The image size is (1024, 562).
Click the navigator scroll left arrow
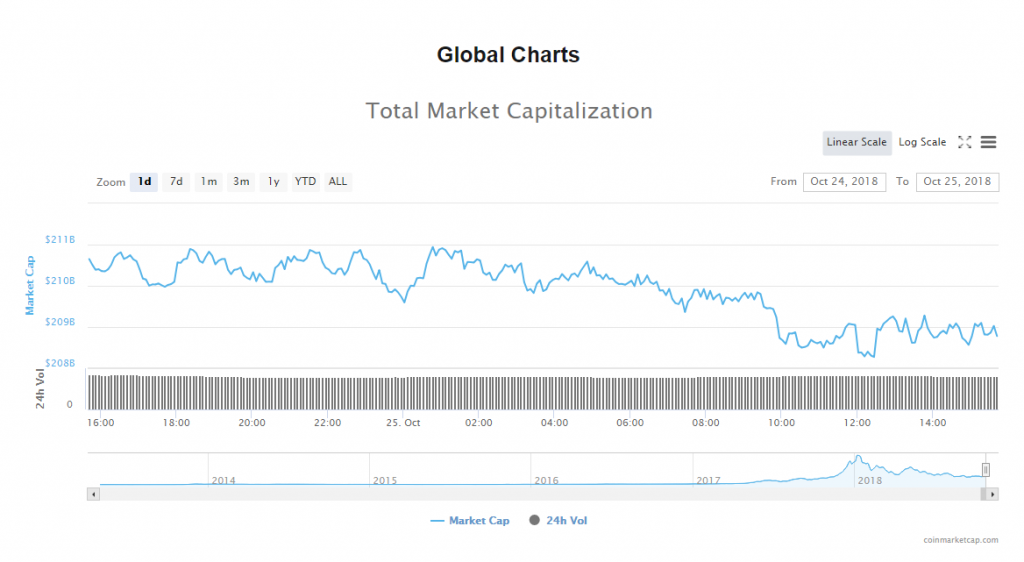(x=94, y=494)
